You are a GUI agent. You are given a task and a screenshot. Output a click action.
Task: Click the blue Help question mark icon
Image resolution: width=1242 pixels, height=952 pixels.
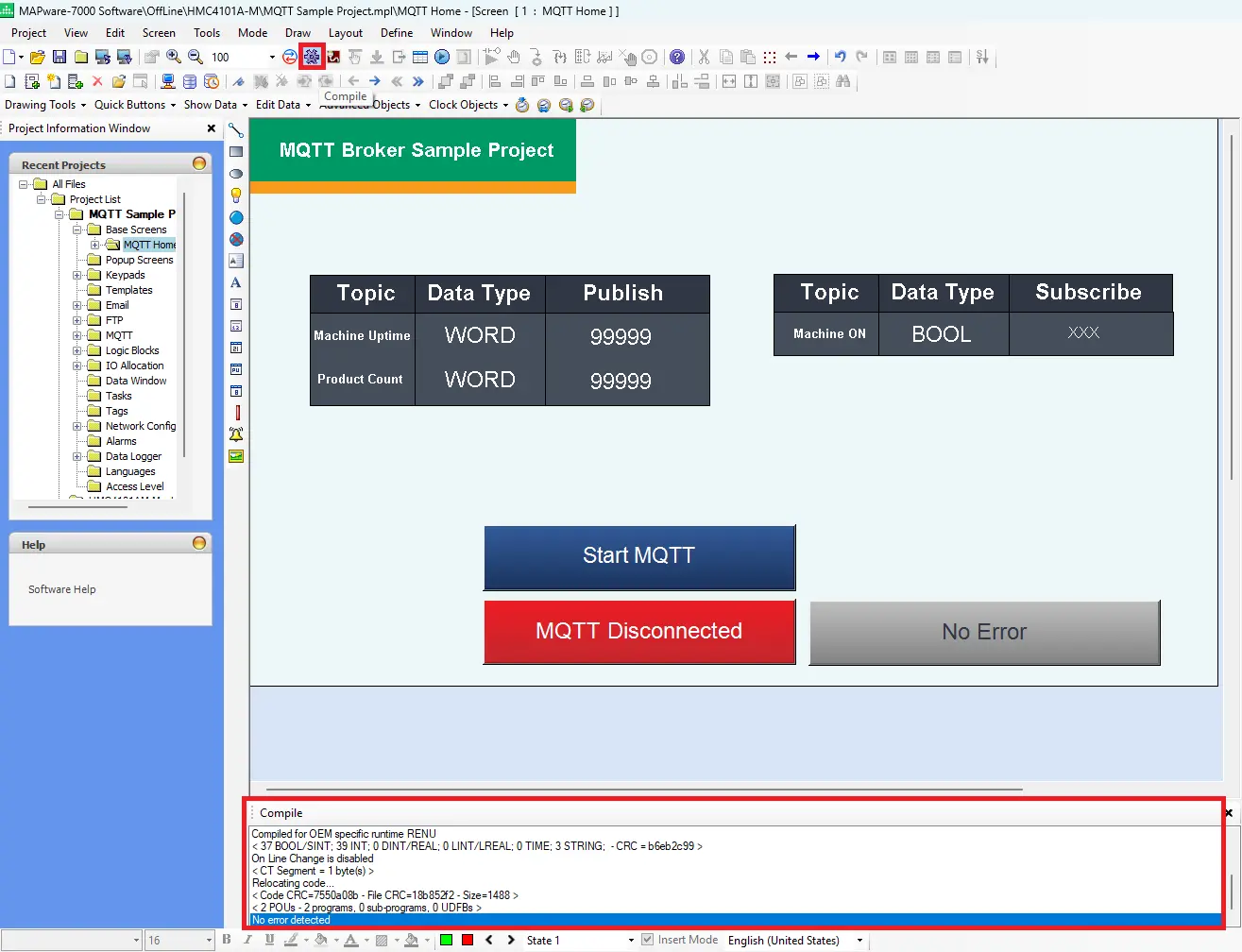tap(677, 58)
